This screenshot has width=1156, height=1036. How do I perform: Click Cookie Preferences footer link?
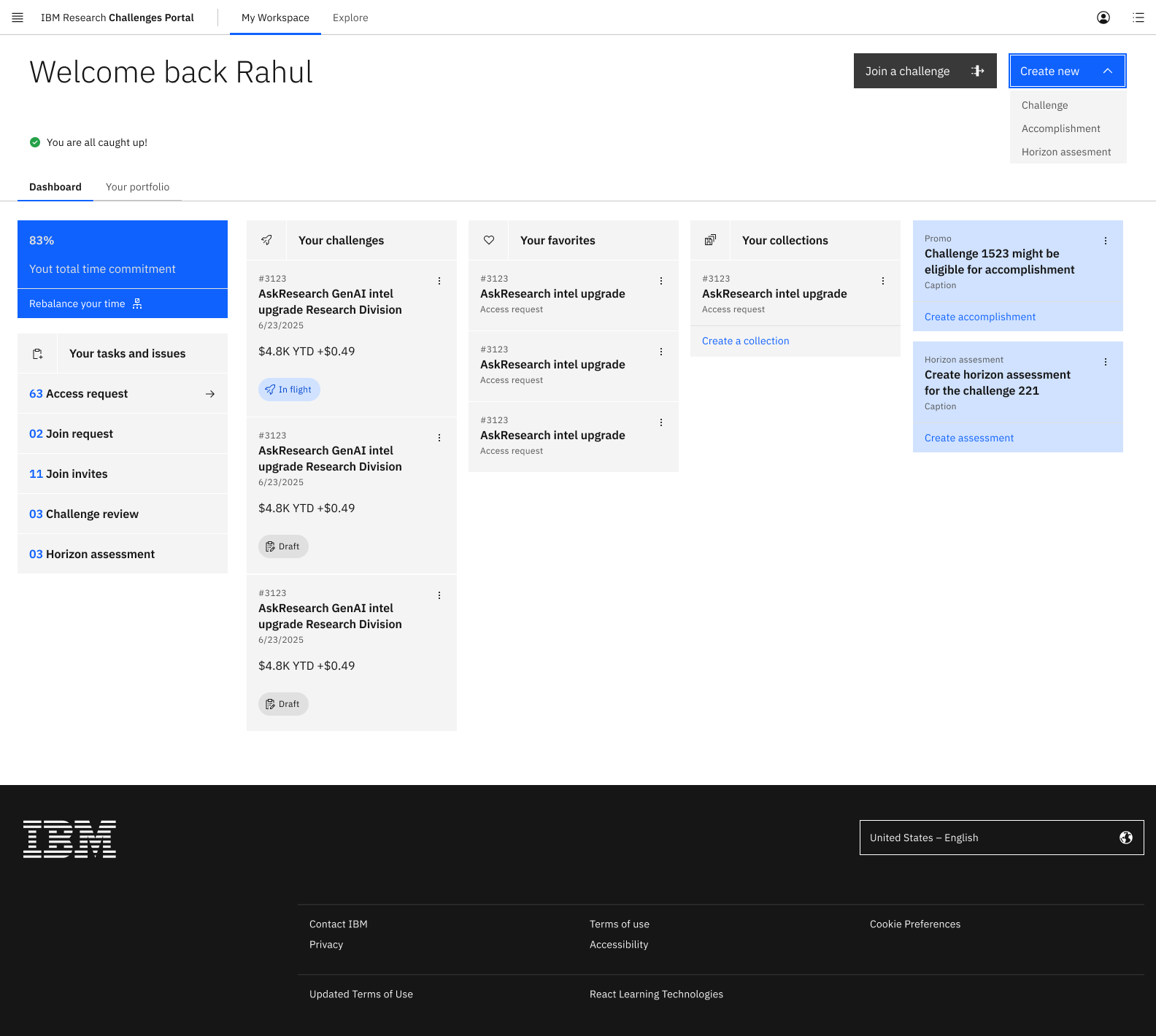tap(915, 924)
